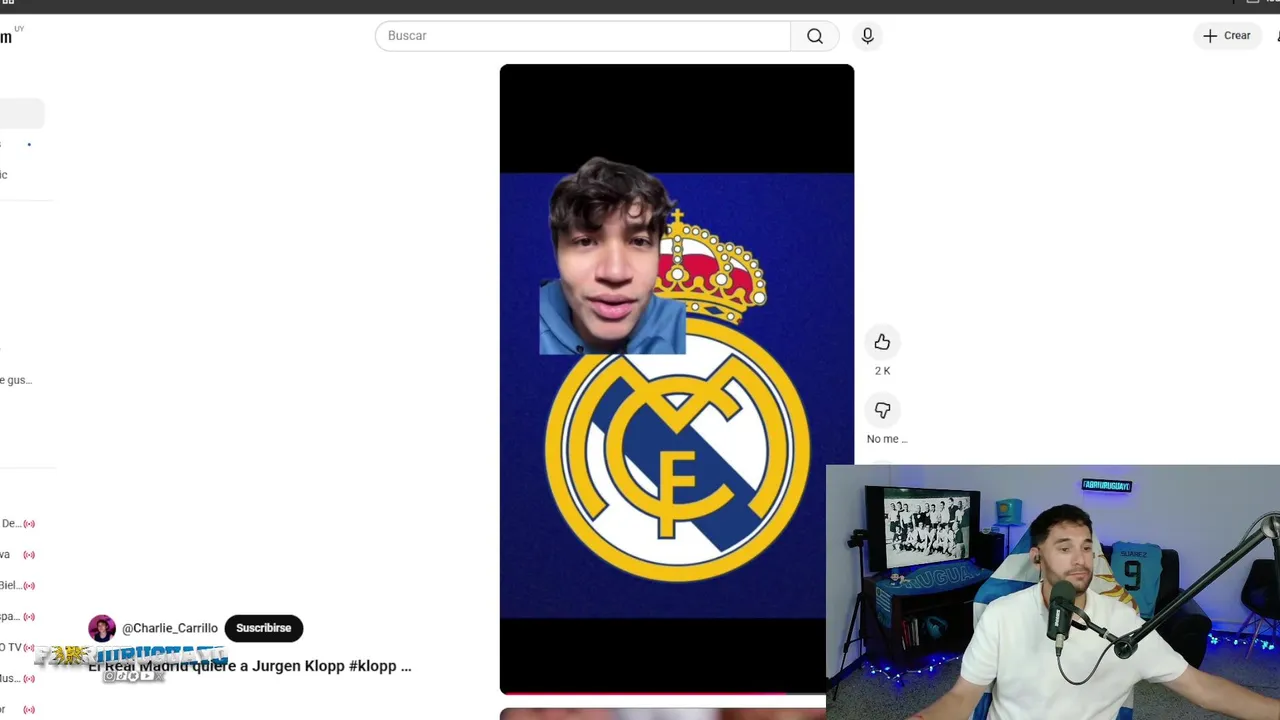1280x720 pixels.
Task: Like the short with thumbs up
Action: tap(882, 342)
